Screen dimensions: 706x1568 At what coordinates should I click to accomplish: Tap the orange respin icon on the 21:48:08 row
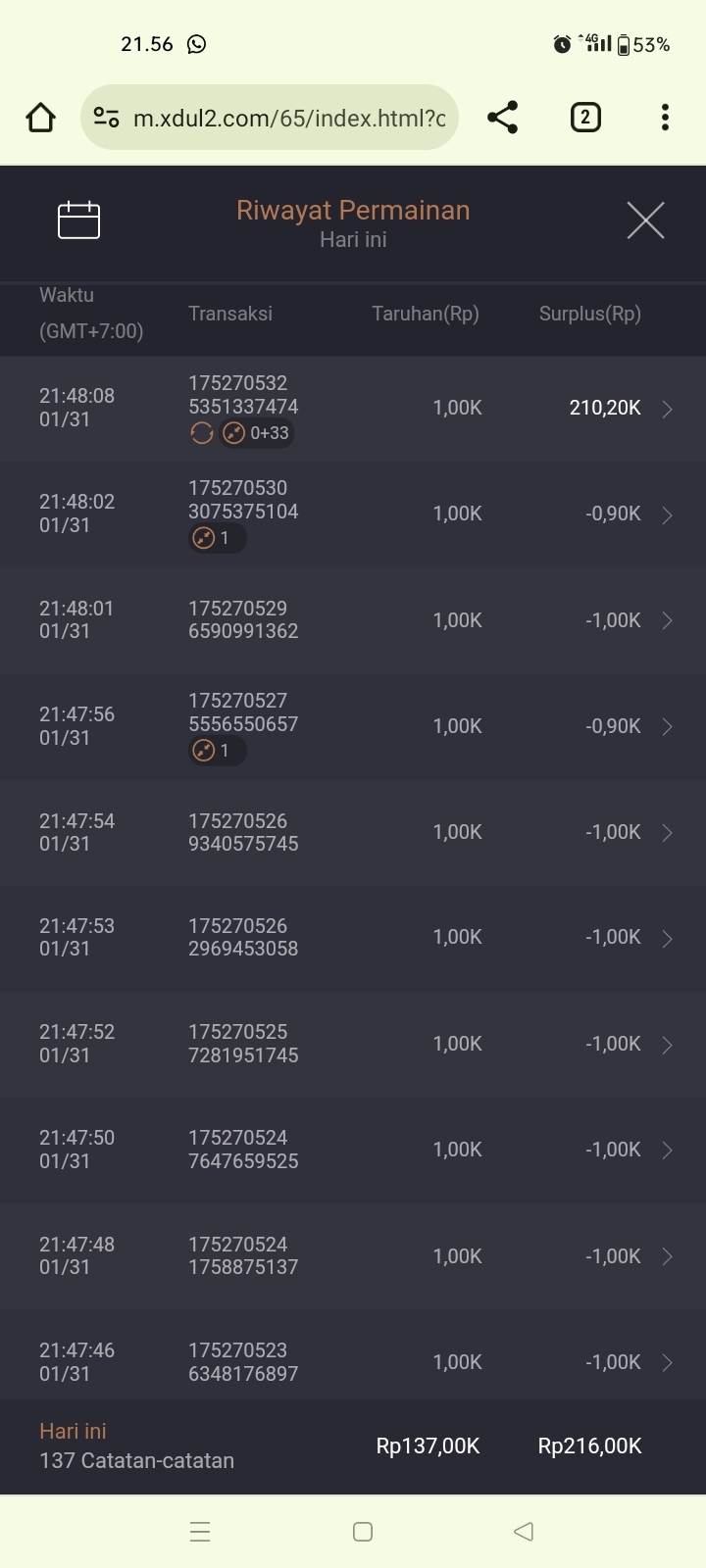pyautogui.click(x=201, y=433)
